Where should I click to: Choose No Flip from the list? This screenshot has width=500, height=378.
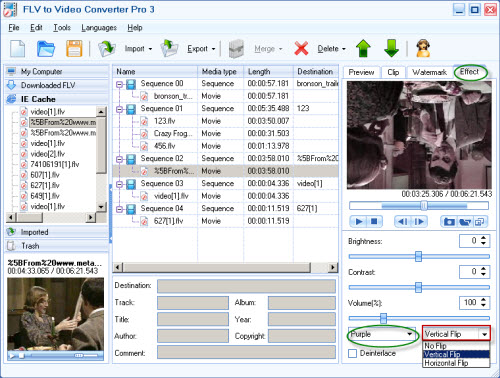click(x=456, y=346)
